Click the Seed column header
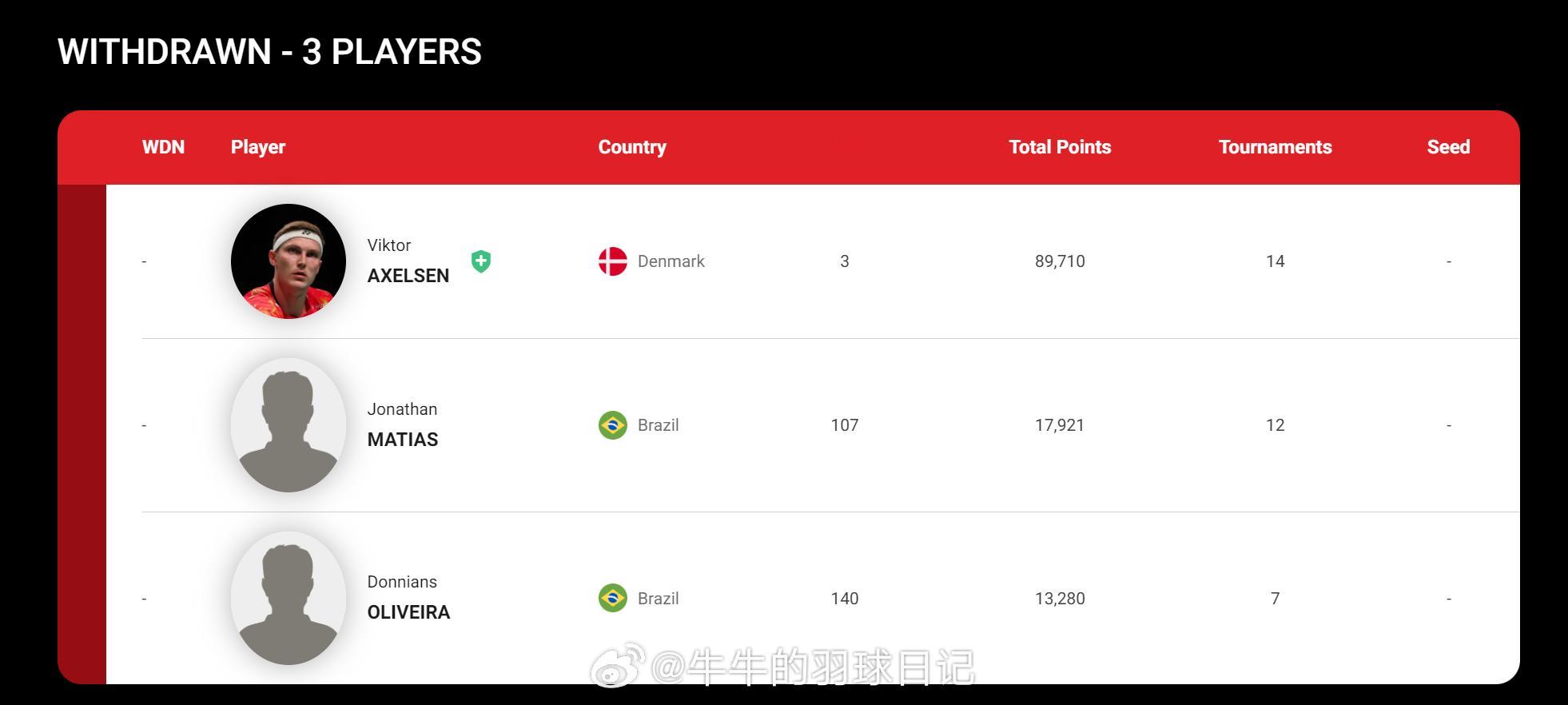Screen dimensions: 1568x705 (x=1448, y=147)
